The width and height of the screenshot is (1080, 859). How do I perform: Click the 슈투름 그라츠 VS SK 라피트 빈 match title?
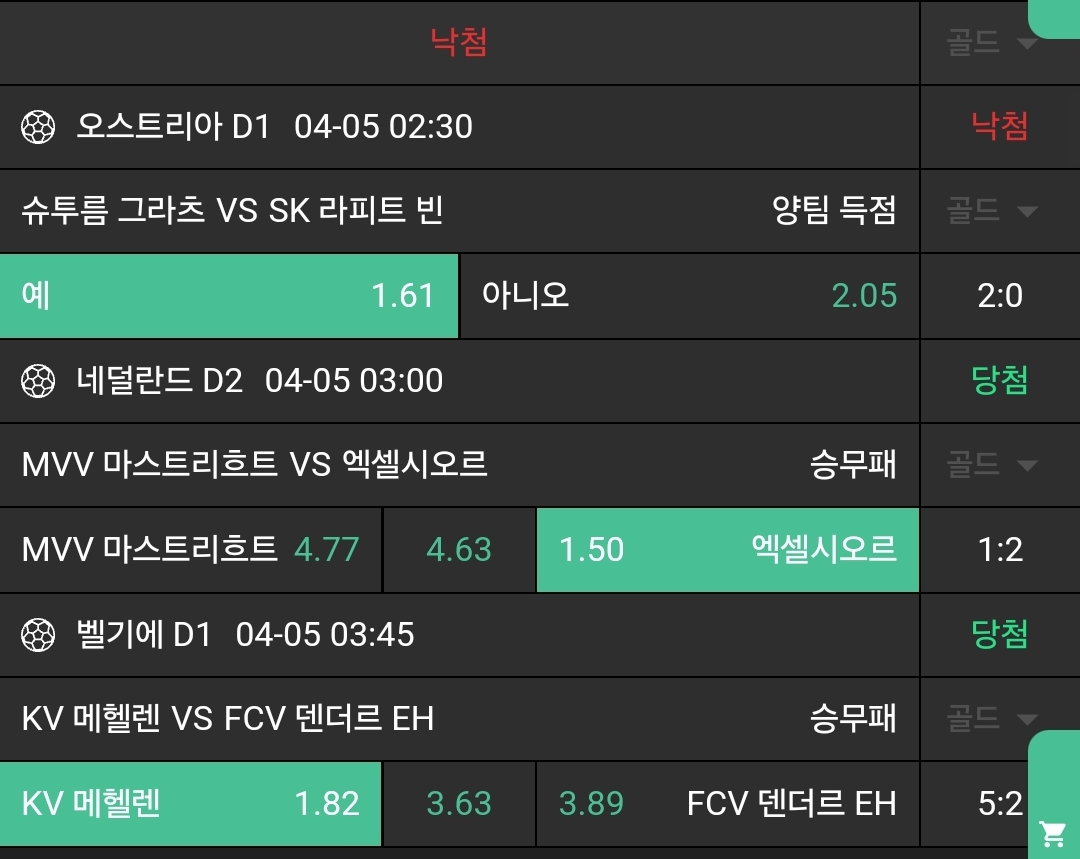click(232, 211)
